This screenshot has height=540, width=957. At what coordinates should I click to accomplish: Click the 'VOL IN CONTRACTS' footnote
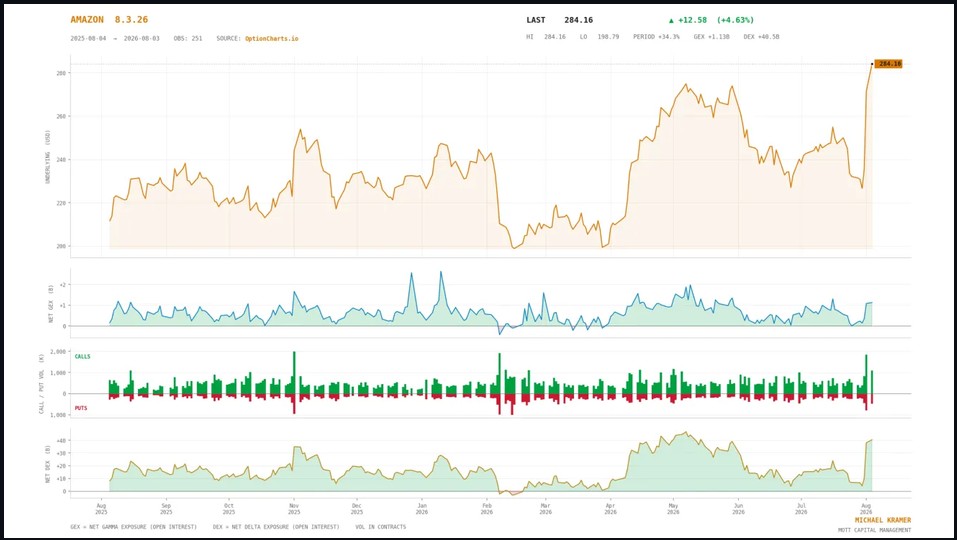(381, 527)
